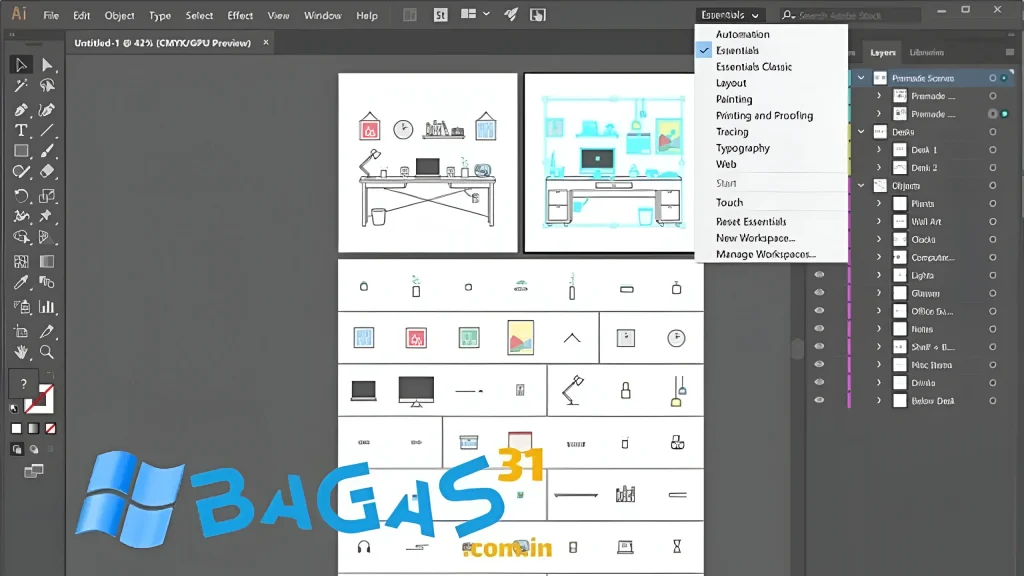Toggle visibility of Office Su... layer
The image size is (1024, 576).
[x=819, y=311]
